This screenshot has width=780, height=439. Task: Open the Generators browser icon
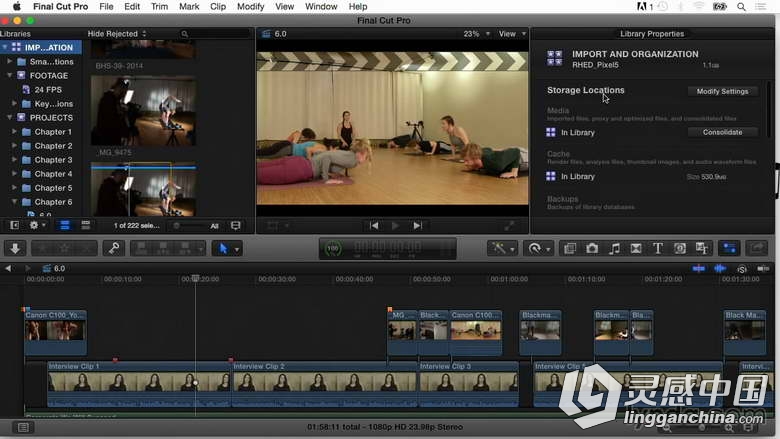tap(680, 248)
